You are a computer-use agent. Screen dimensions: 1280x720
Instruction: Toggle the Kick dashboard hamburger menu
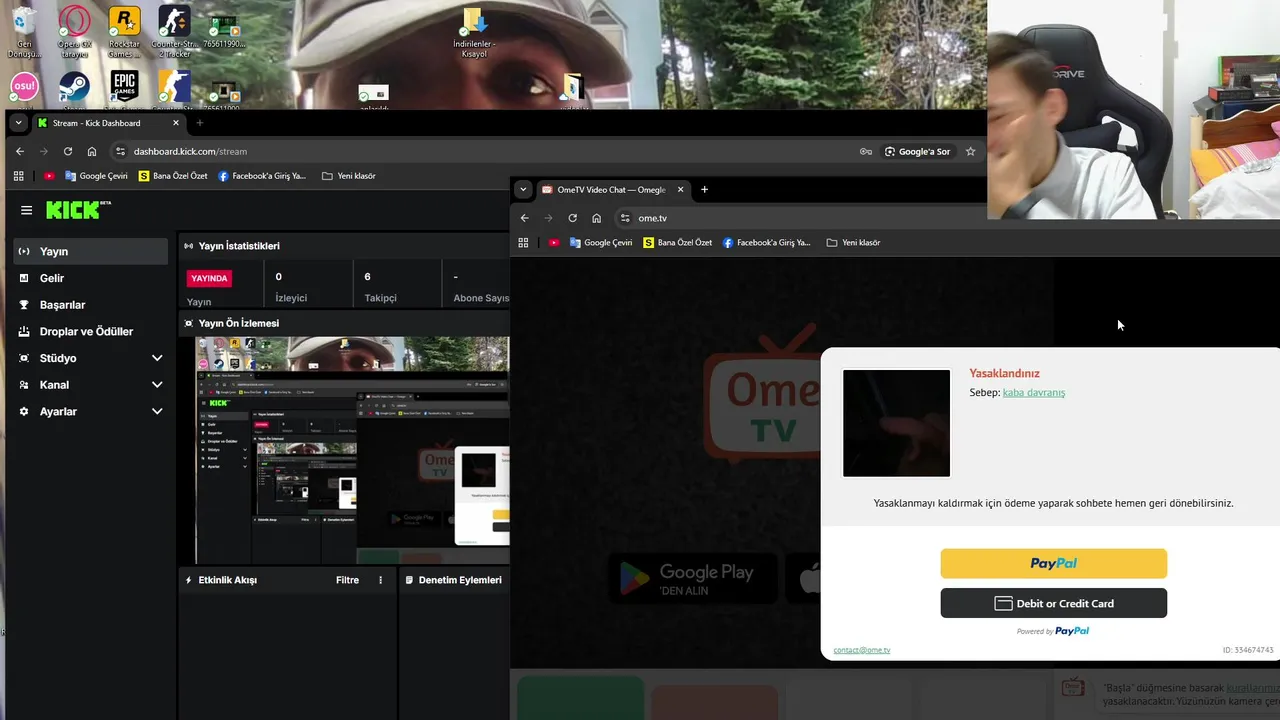tap(26, 210)
